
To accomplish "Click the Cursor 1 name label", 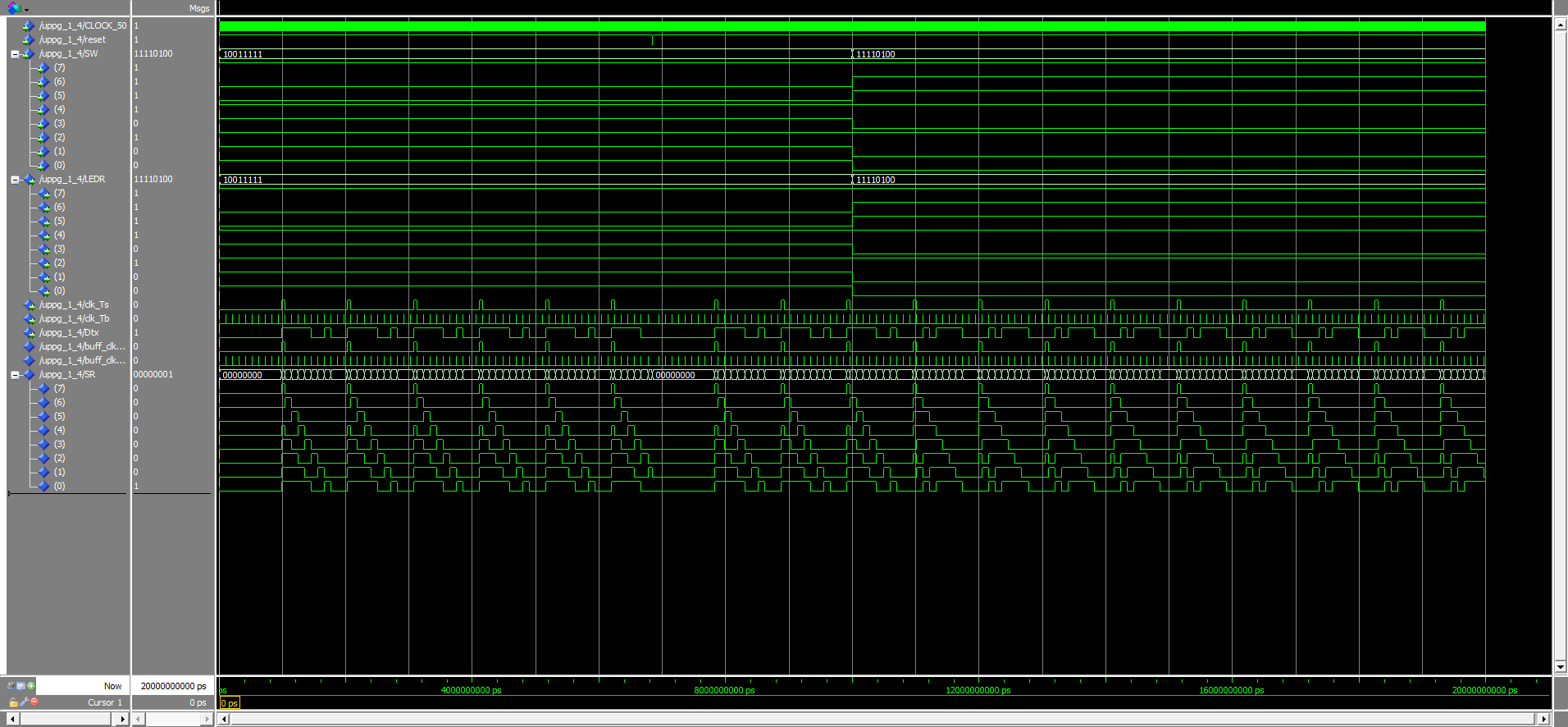I will click(x=104, y=702).
